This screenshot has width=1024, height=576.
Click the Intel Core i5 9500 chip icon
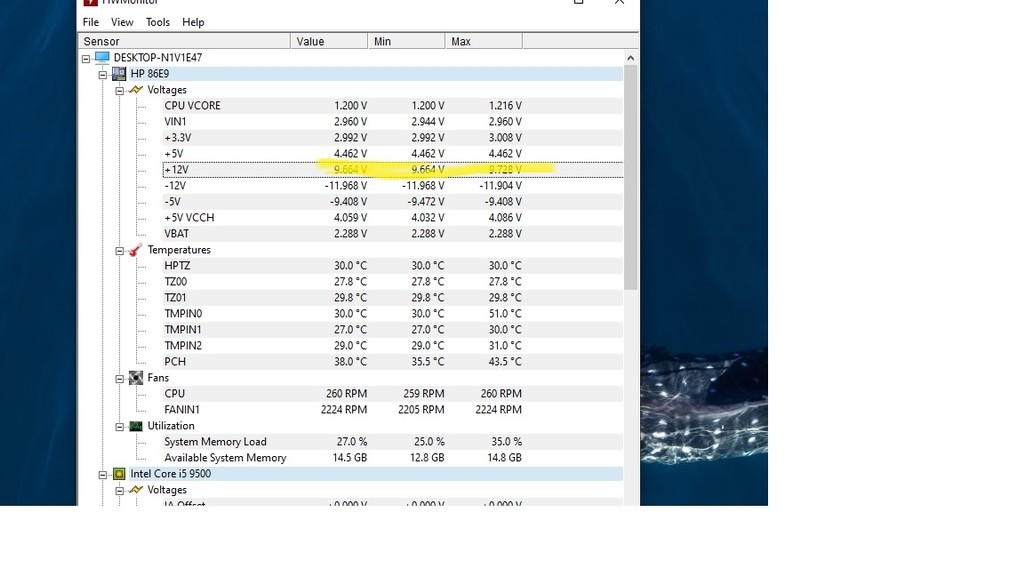pyautogui.click(x=119, y=473)
